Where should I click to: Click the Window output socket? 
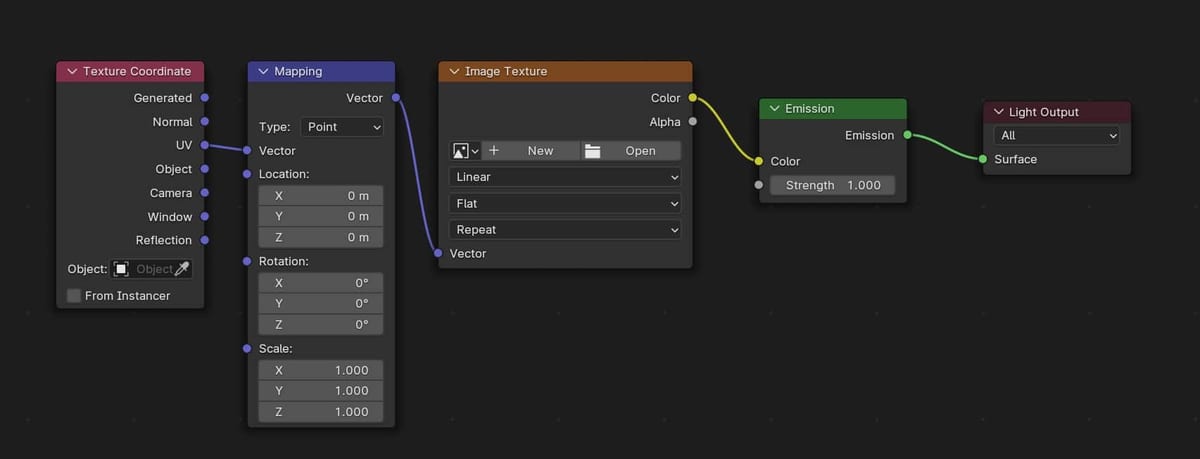(x=205, y=216)
